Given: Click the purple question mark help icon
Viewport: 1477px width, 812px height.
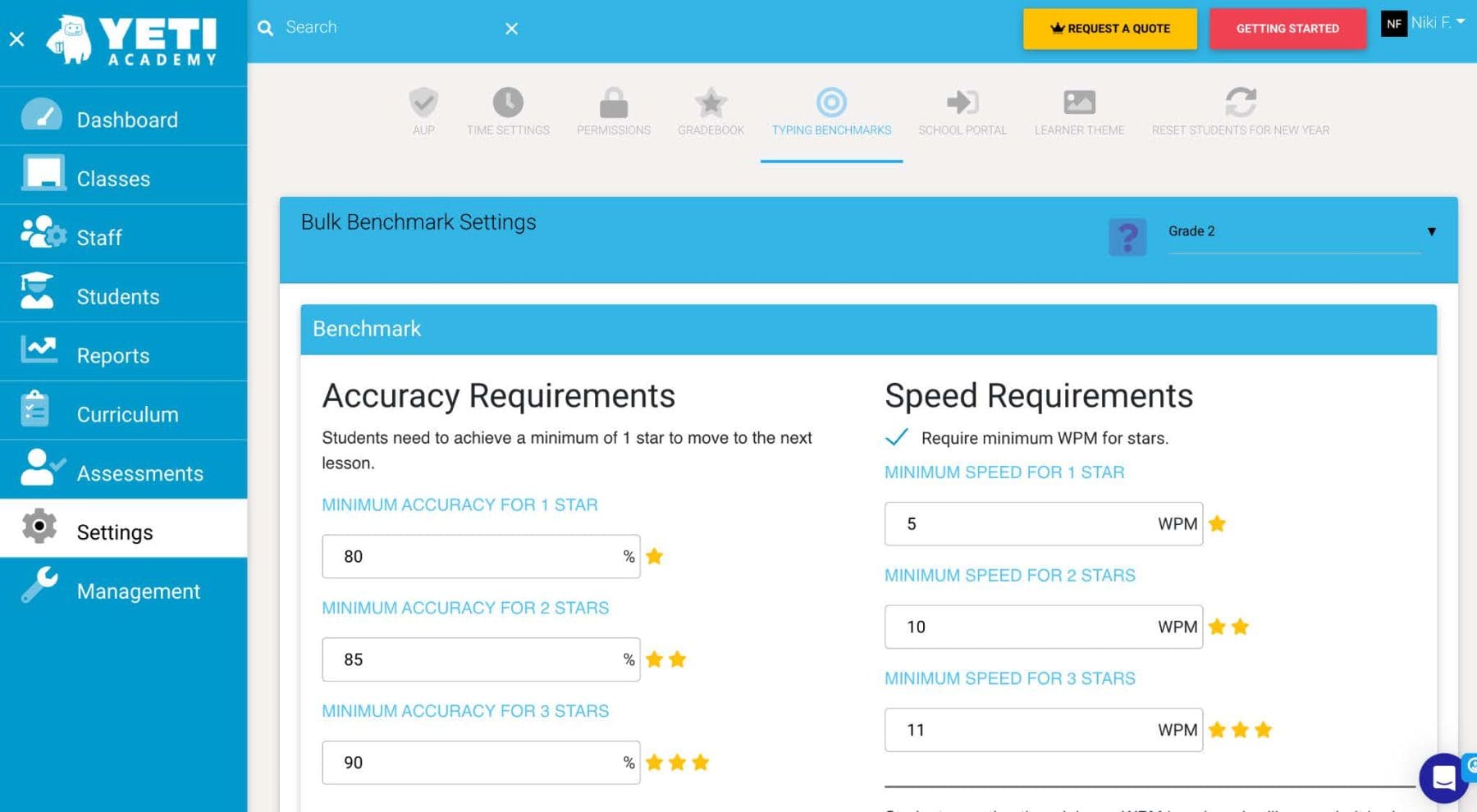Looking at the screenshot, I should (x=1127, y=237).
